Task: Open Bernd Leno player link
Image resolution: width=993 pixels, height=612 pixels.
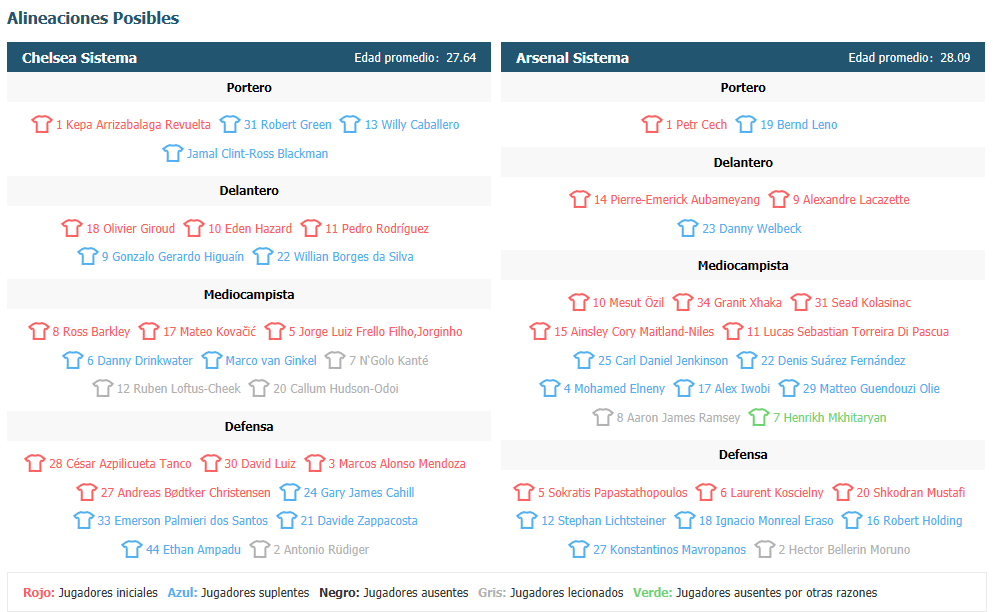Action: [798, 125]
